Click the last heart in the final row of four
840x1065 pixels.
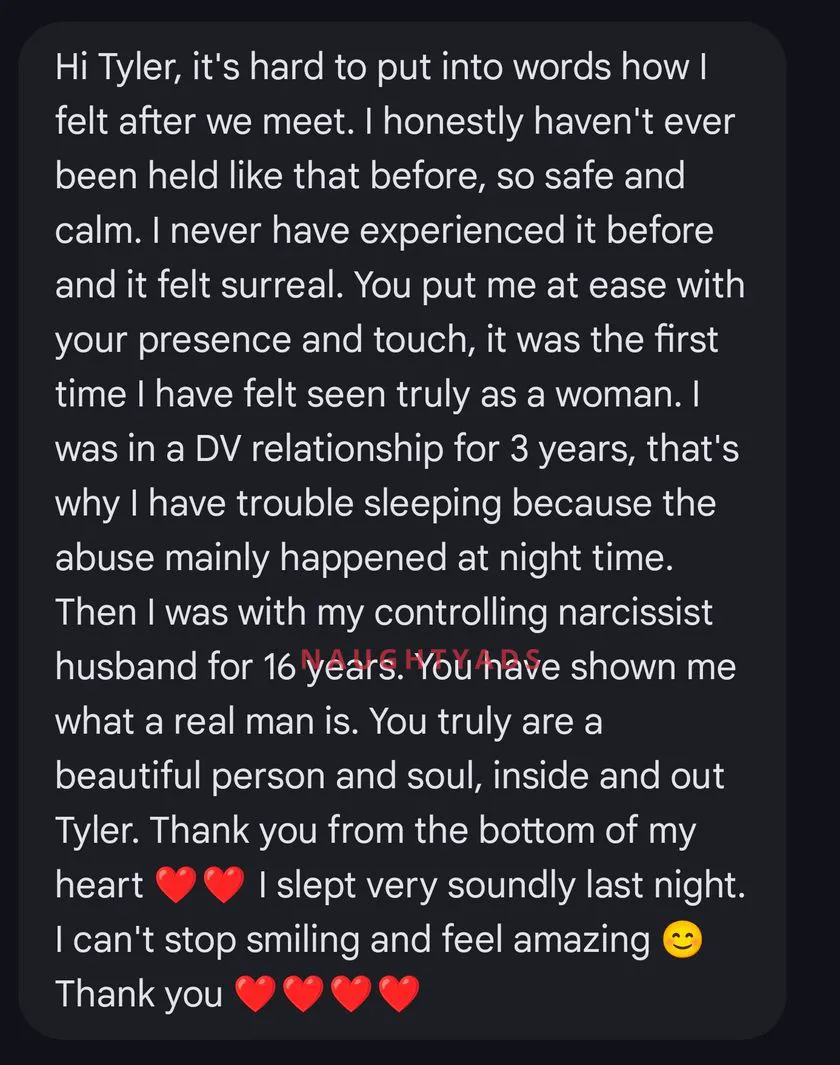pos(398,995)
